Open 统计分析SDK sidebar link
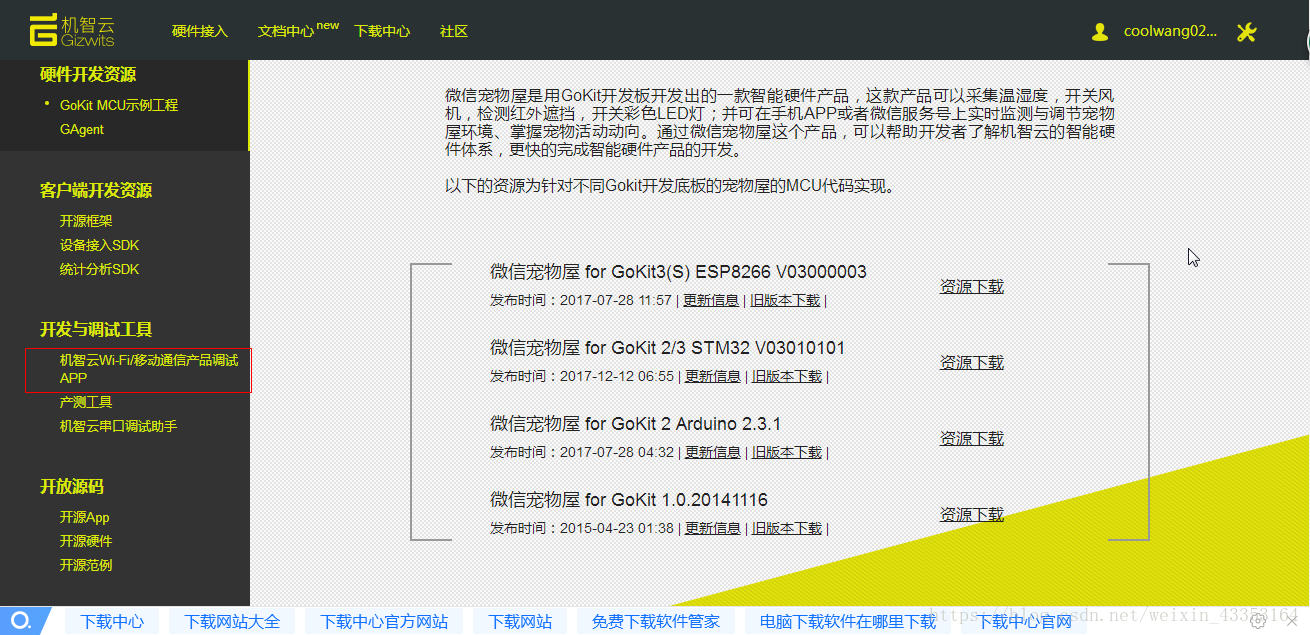This screenshot has height=635, width=1310. coord(100,269)
